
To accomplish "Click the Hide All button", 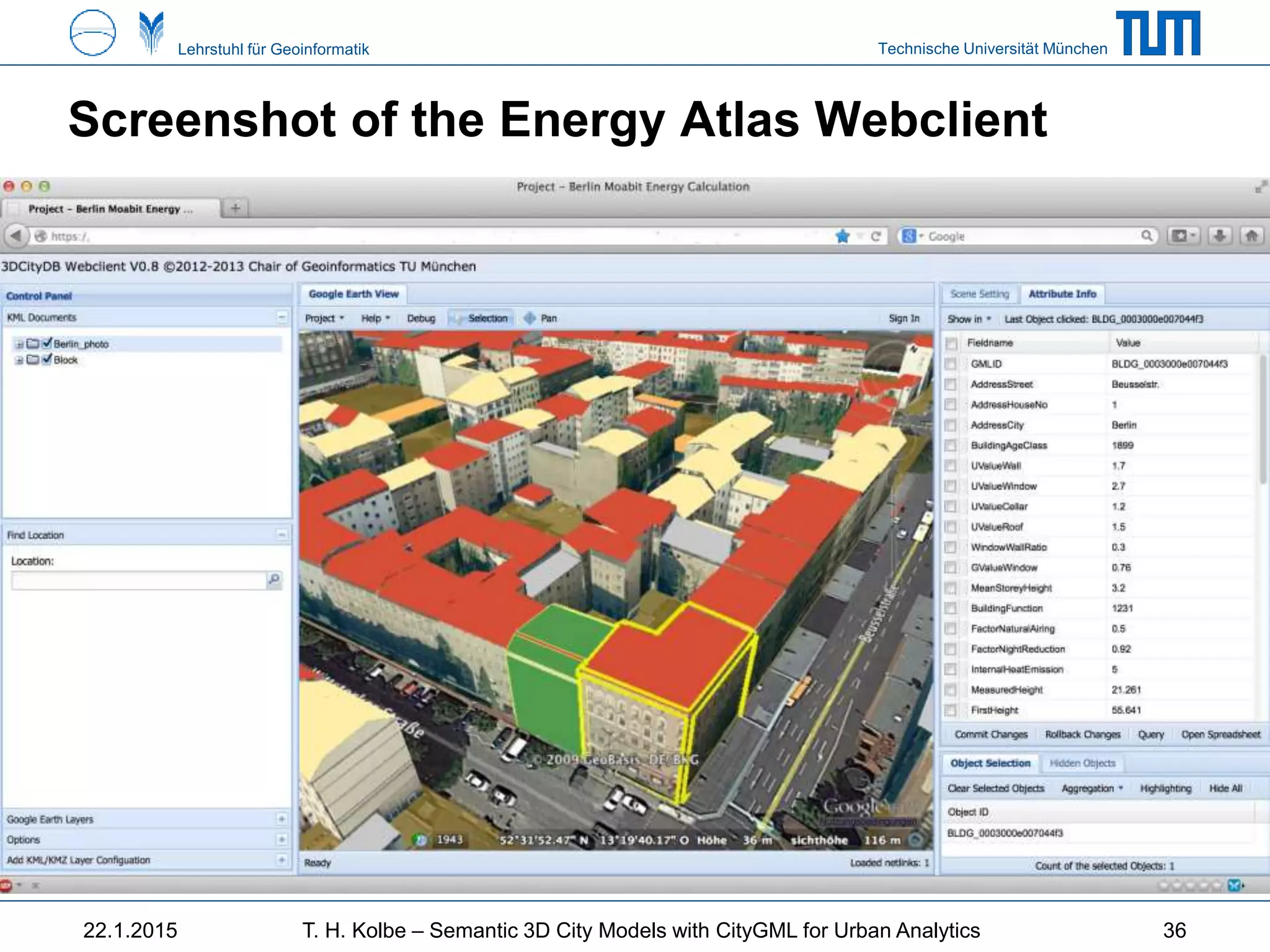I will [x=1225, y=788].
